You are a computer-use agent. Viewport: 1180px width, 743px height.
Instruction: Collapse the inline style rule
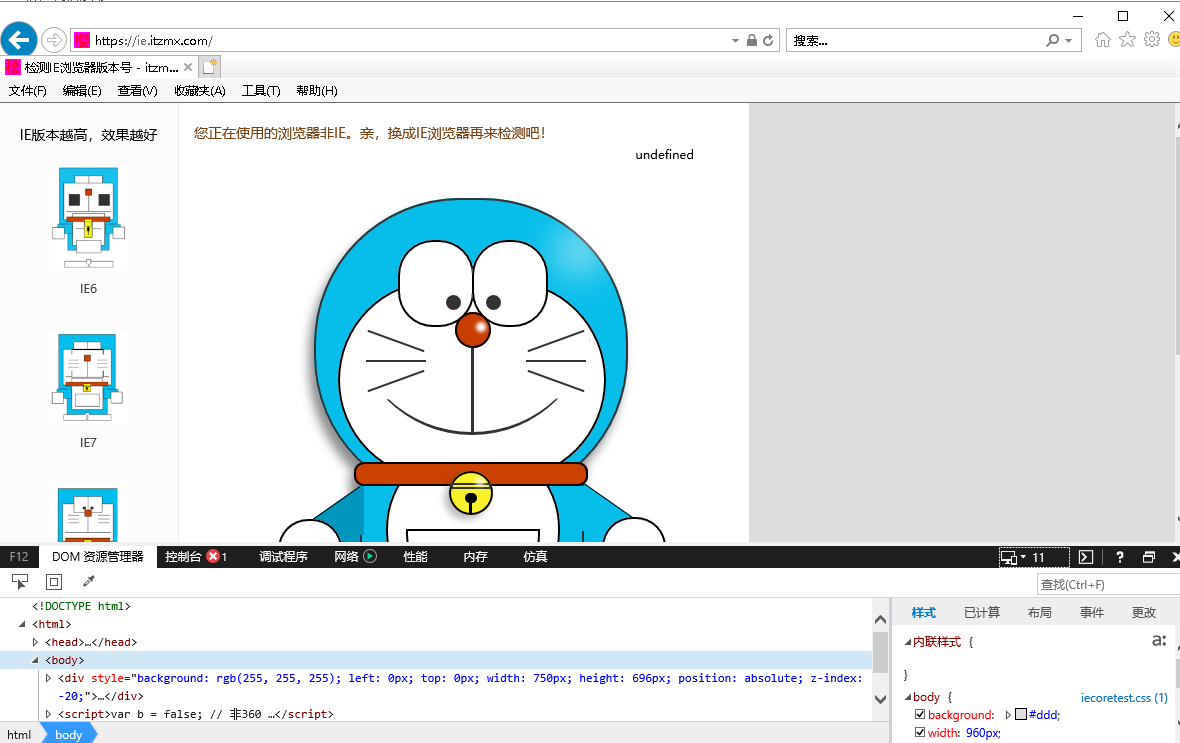[x=908, y=642]
